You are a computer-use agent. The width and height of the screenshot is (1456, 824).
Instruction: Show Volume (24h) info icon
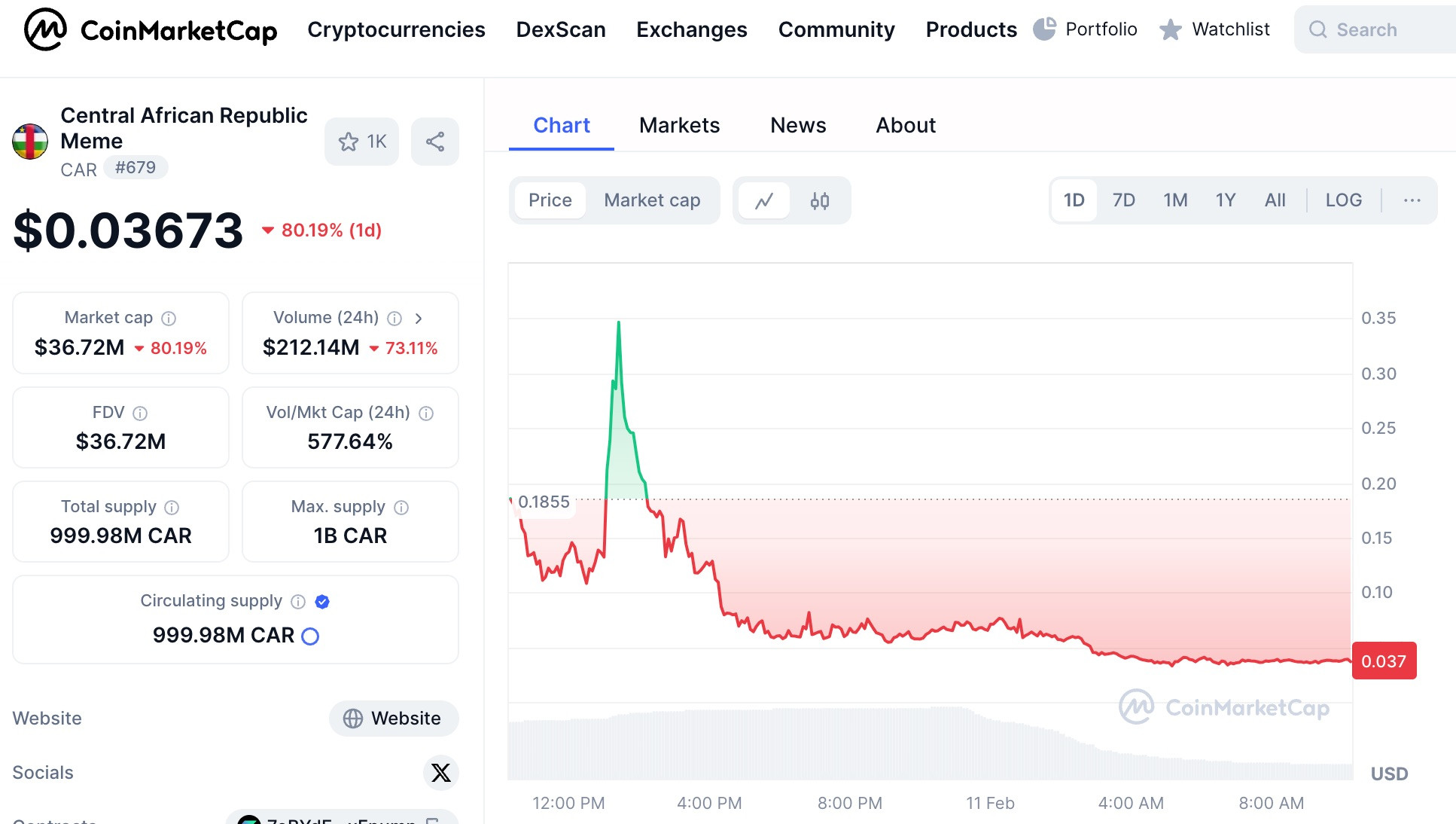(x=394, y=319)
